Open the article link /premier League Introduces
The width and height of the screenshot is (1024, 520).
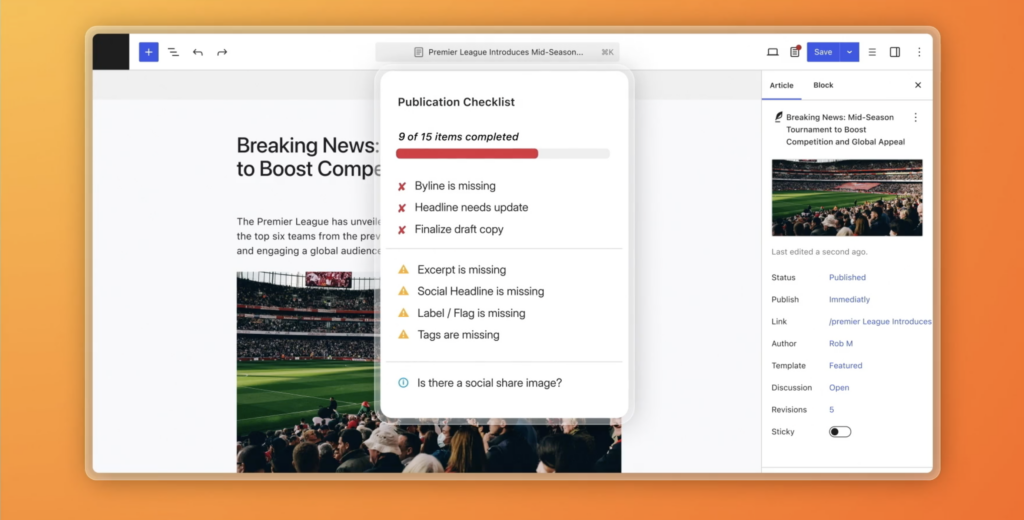click(x=880, y=321)
